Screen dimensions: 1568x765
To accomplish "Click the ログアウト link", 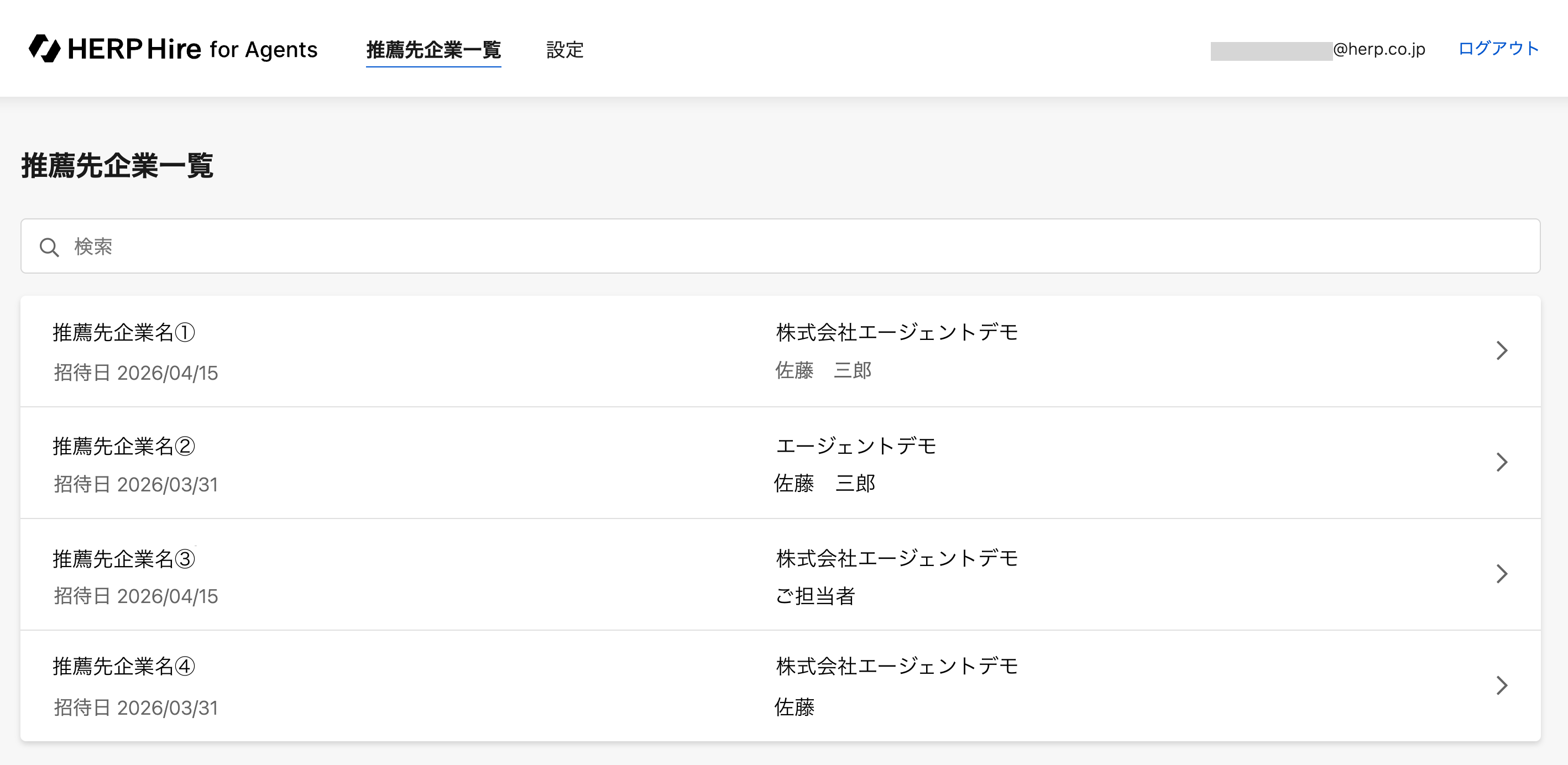I will [x=1498, y=48].
